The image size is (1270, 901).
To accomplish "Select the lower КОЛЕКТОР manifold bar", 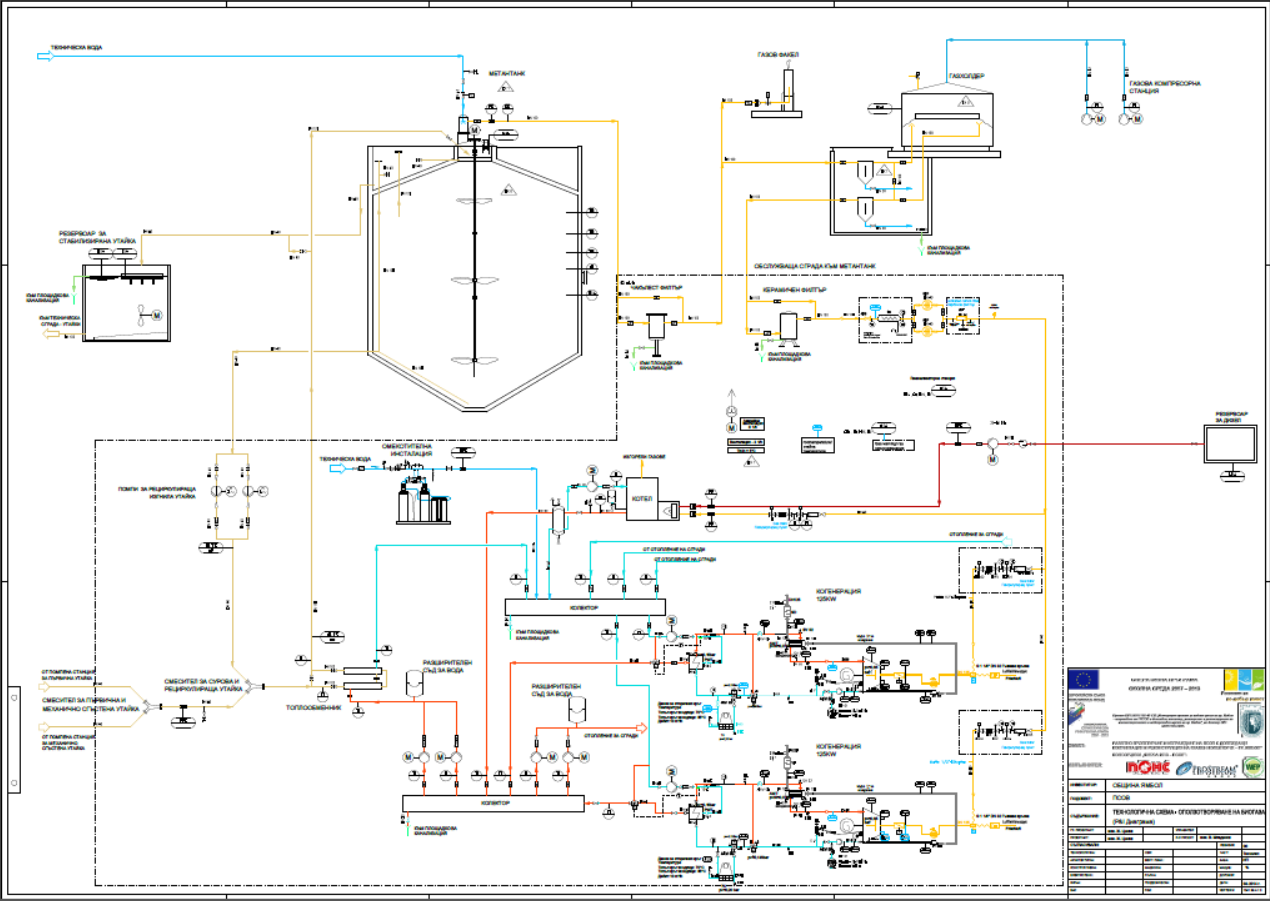I will (x=493, y=803).
